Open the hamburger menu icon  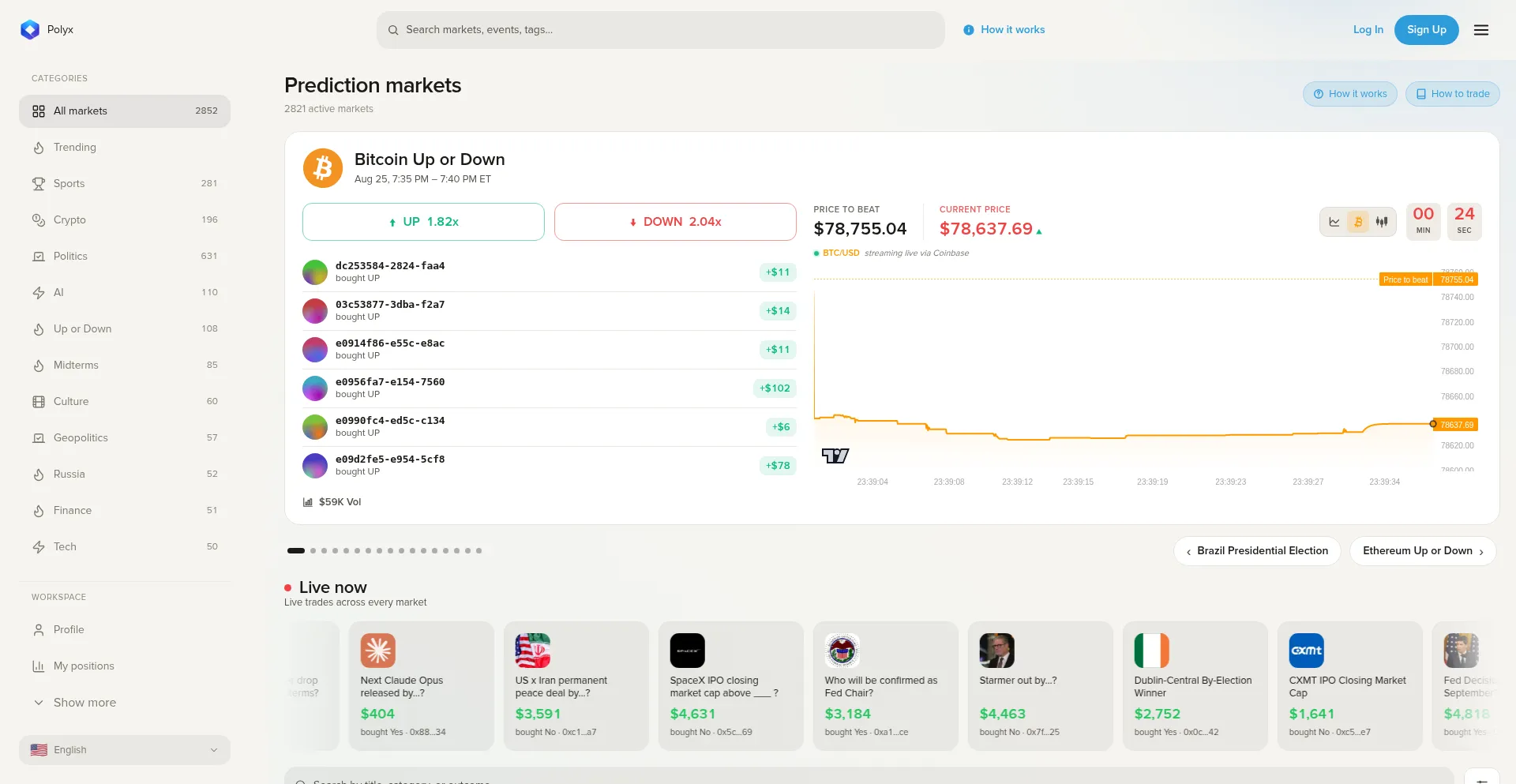click(x=1481, y=30)
